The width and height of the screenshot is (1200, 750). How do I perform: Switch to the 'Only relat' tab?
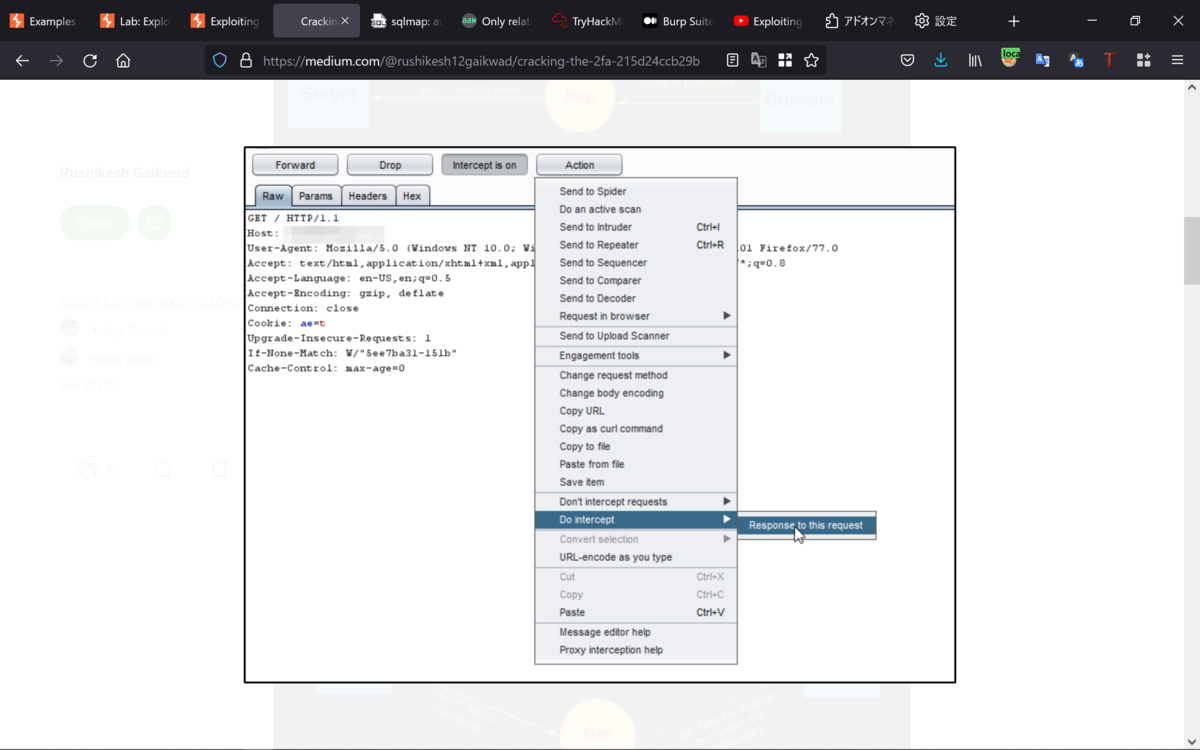coord(497,21)
